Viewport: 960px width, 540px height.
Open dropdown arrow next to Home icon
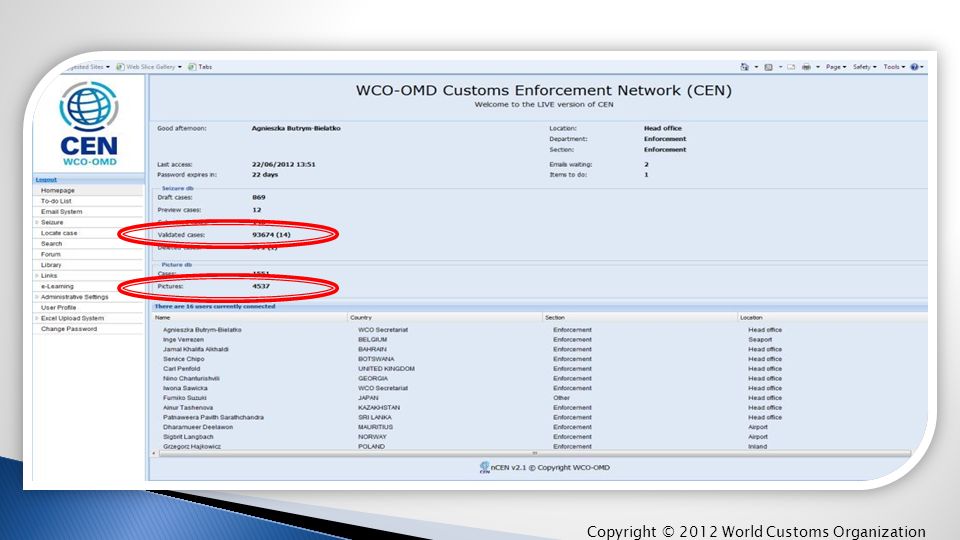(x=756, y=67)
